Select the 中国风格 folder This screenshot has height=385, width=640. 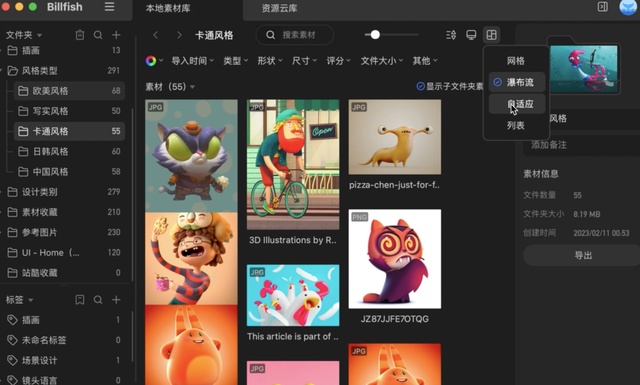tap(69, 172)
